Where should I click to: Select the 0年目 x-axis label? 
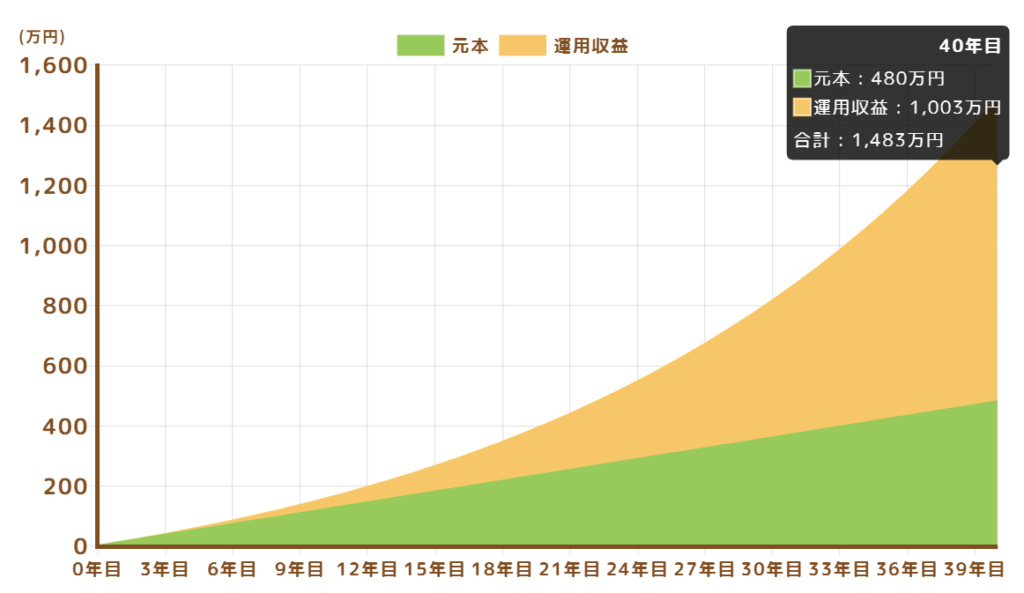pos(97,569)
